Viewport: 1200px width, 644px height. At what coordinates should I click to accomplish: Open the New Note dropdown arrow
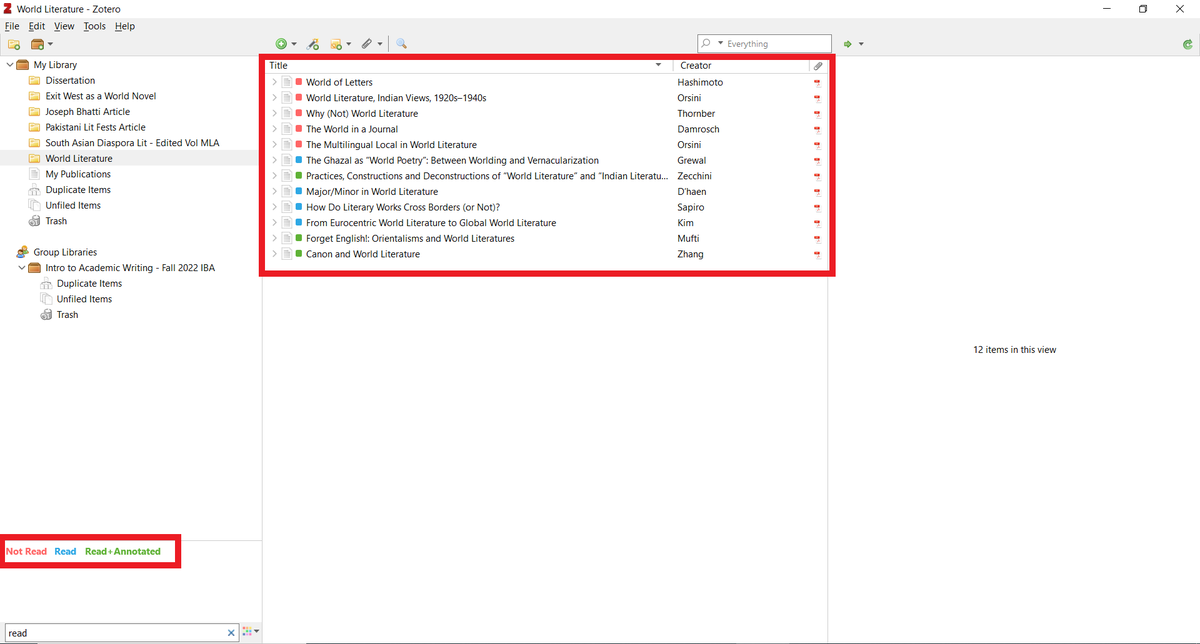[x=348, y=44]
